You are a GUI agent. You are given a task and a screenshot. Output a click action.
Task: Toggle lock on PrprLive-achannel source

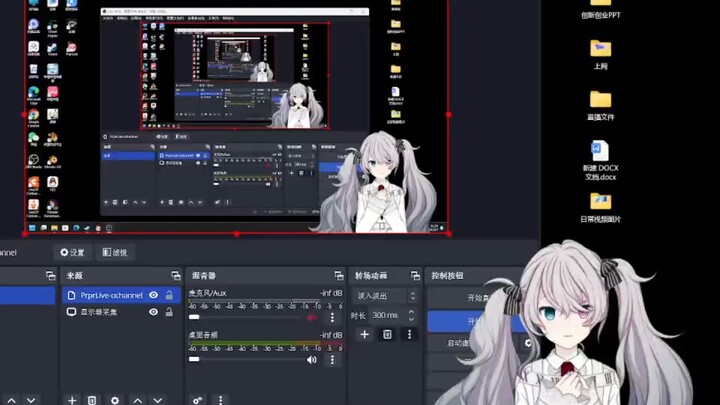[169, 295]
